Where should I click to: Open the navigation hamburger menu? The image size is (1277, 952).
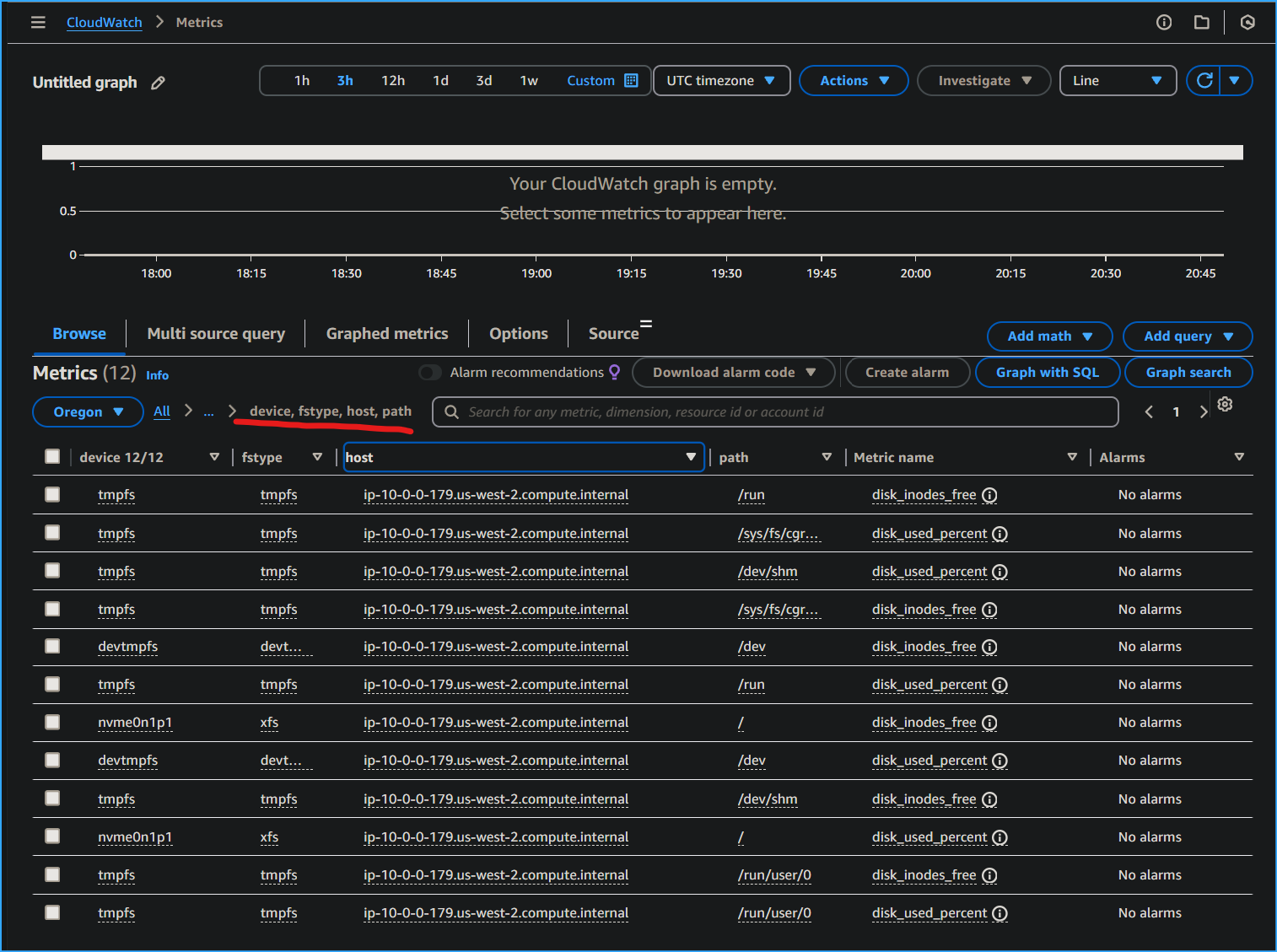coord(38,22)
